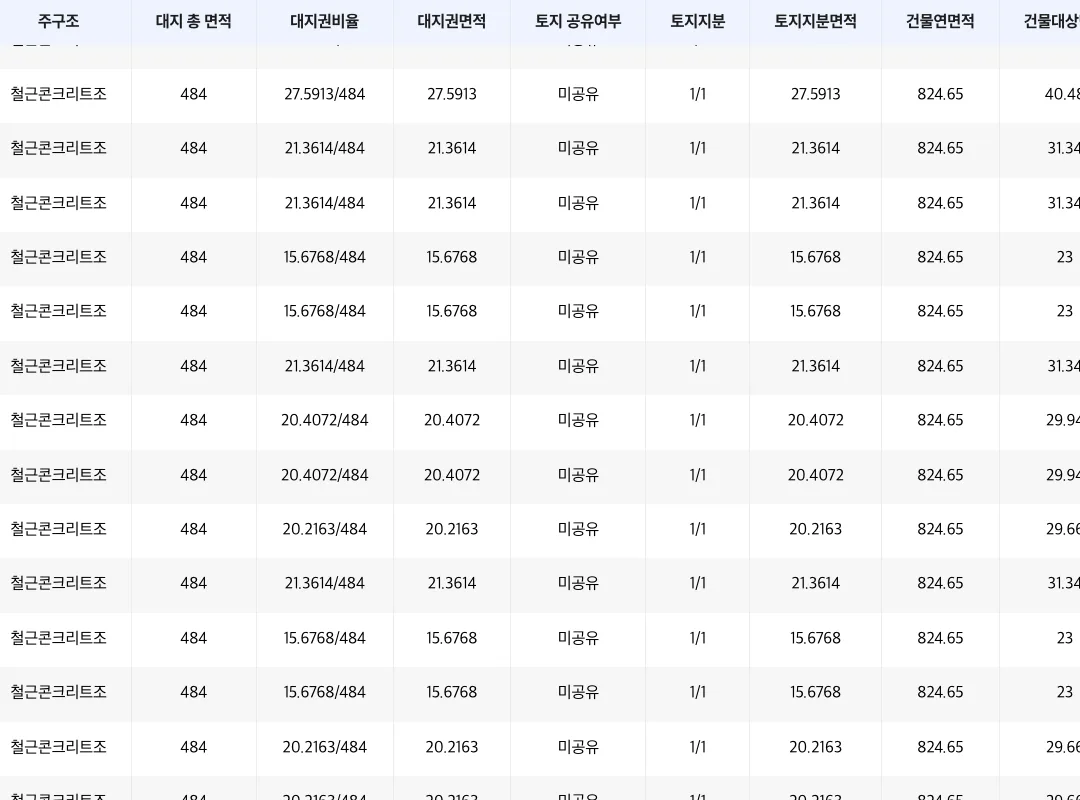
Task: Click the 토지 공유여부 column header
Action: (578, 21)
